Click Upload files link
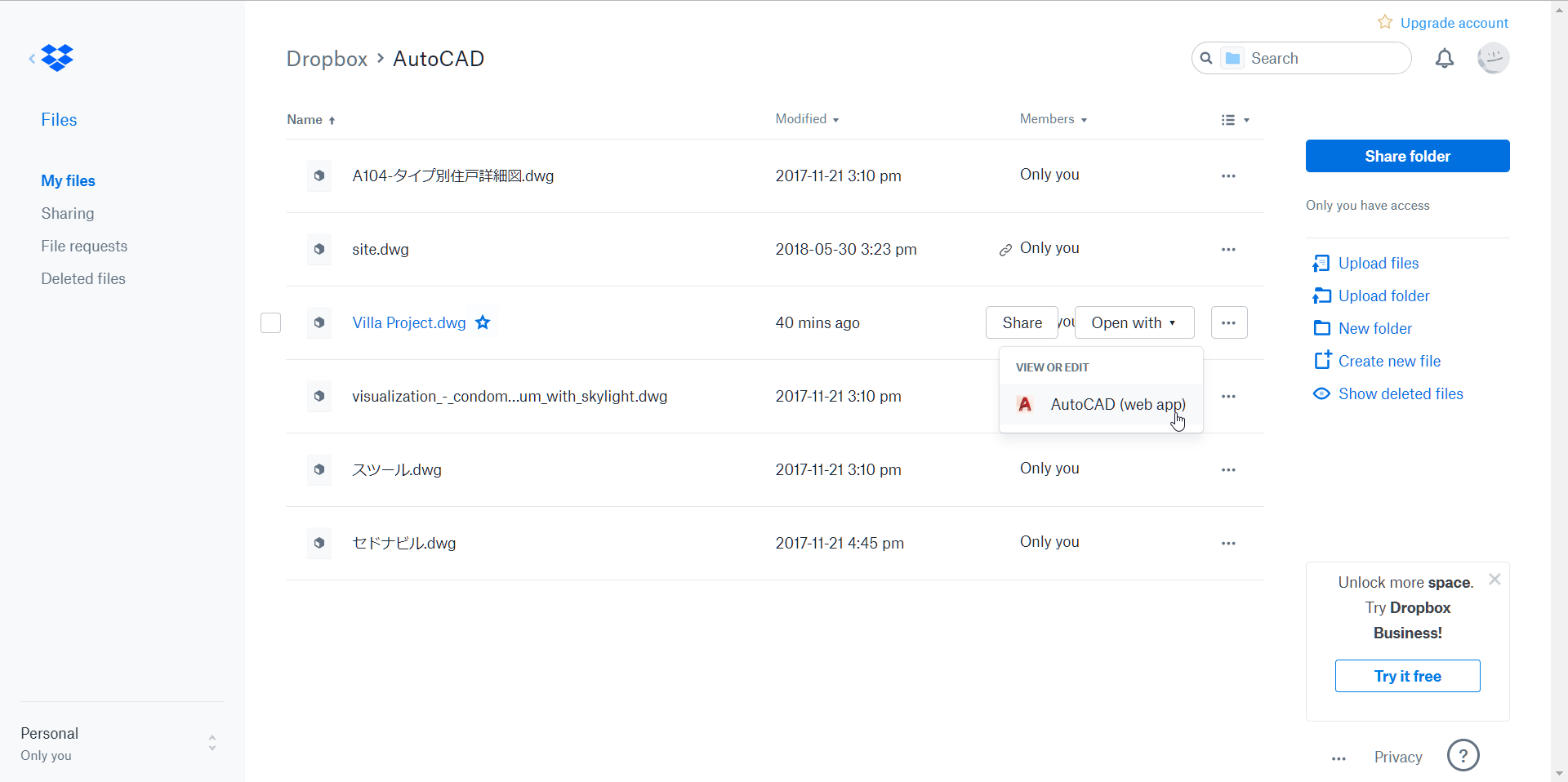This screenshot has width=1568, height=782. 1379,263
